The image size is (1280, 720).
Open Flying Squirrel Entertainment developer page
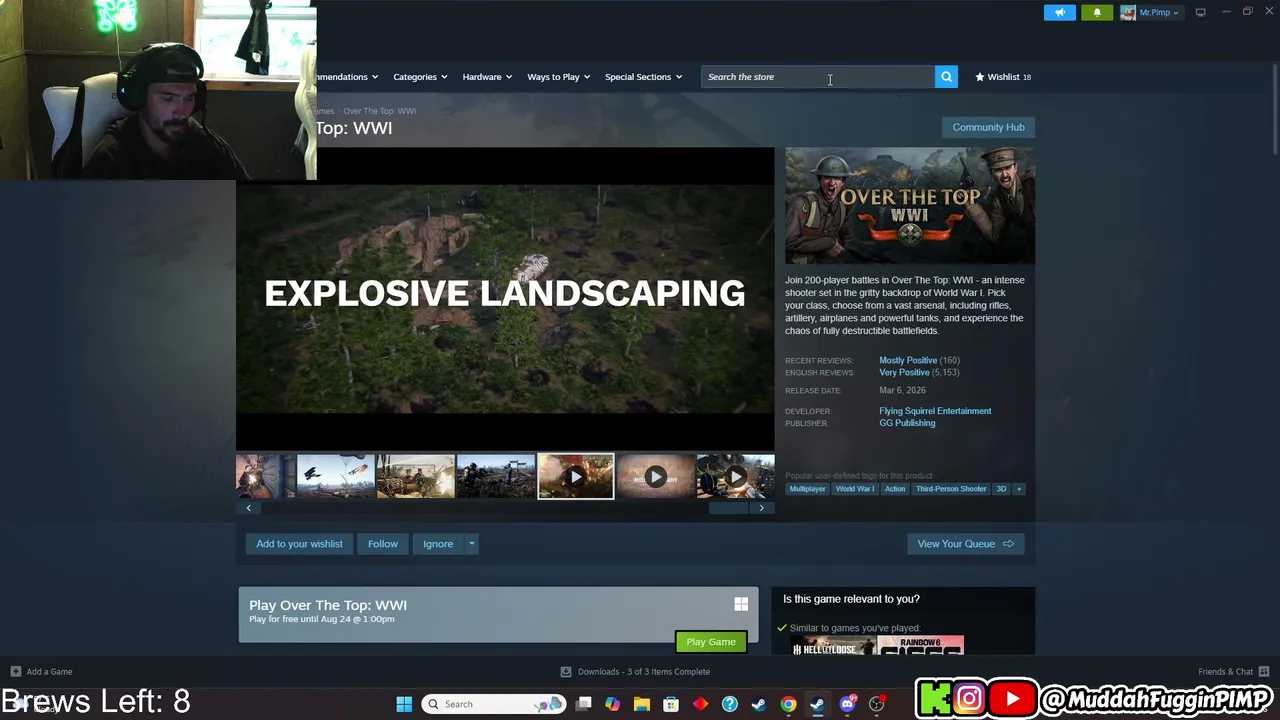coord(935,411)
